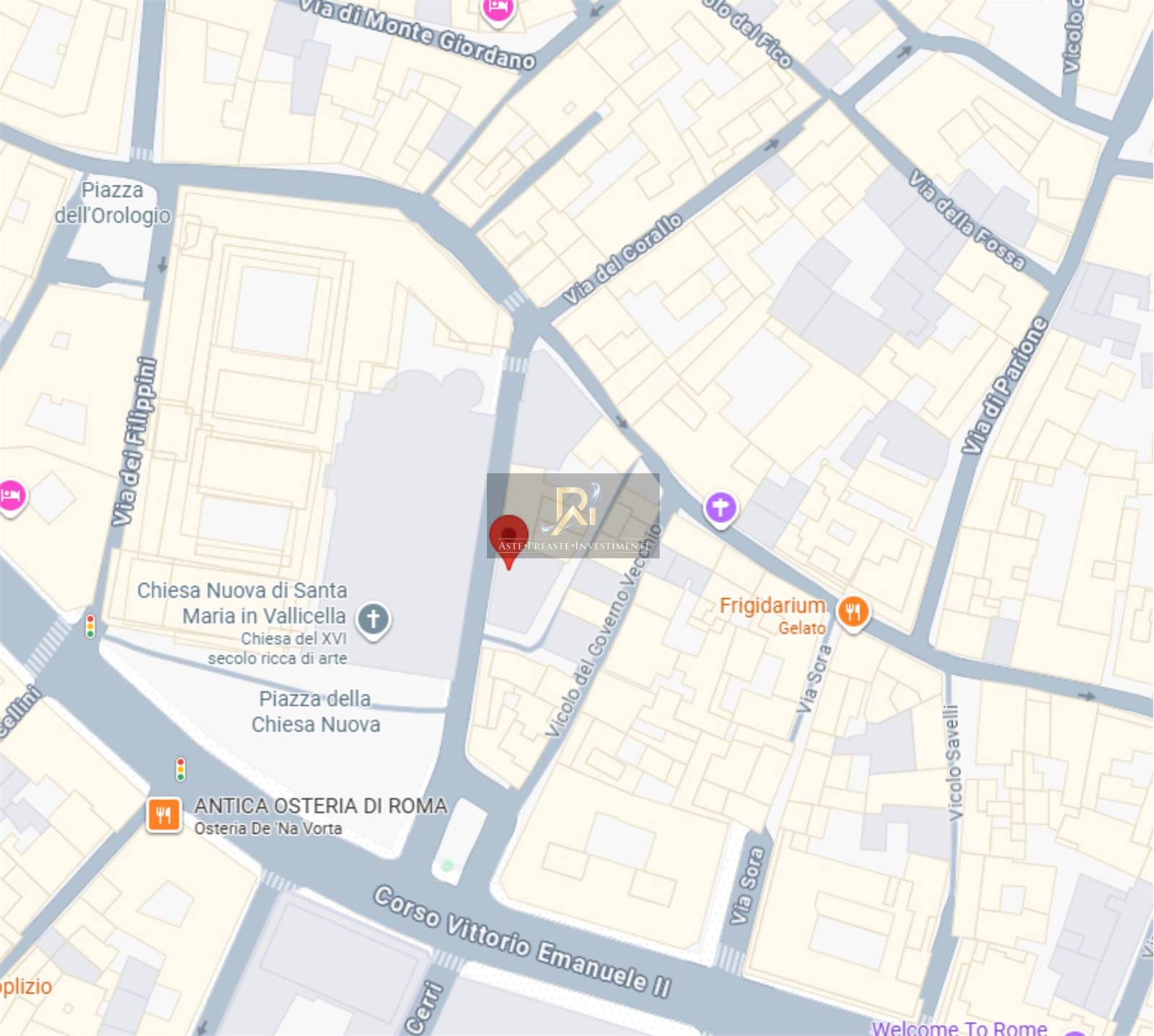Open the pink hotel marker on Via di Monte Giordano
The image size is (1154, 1036).
(498, 10)
